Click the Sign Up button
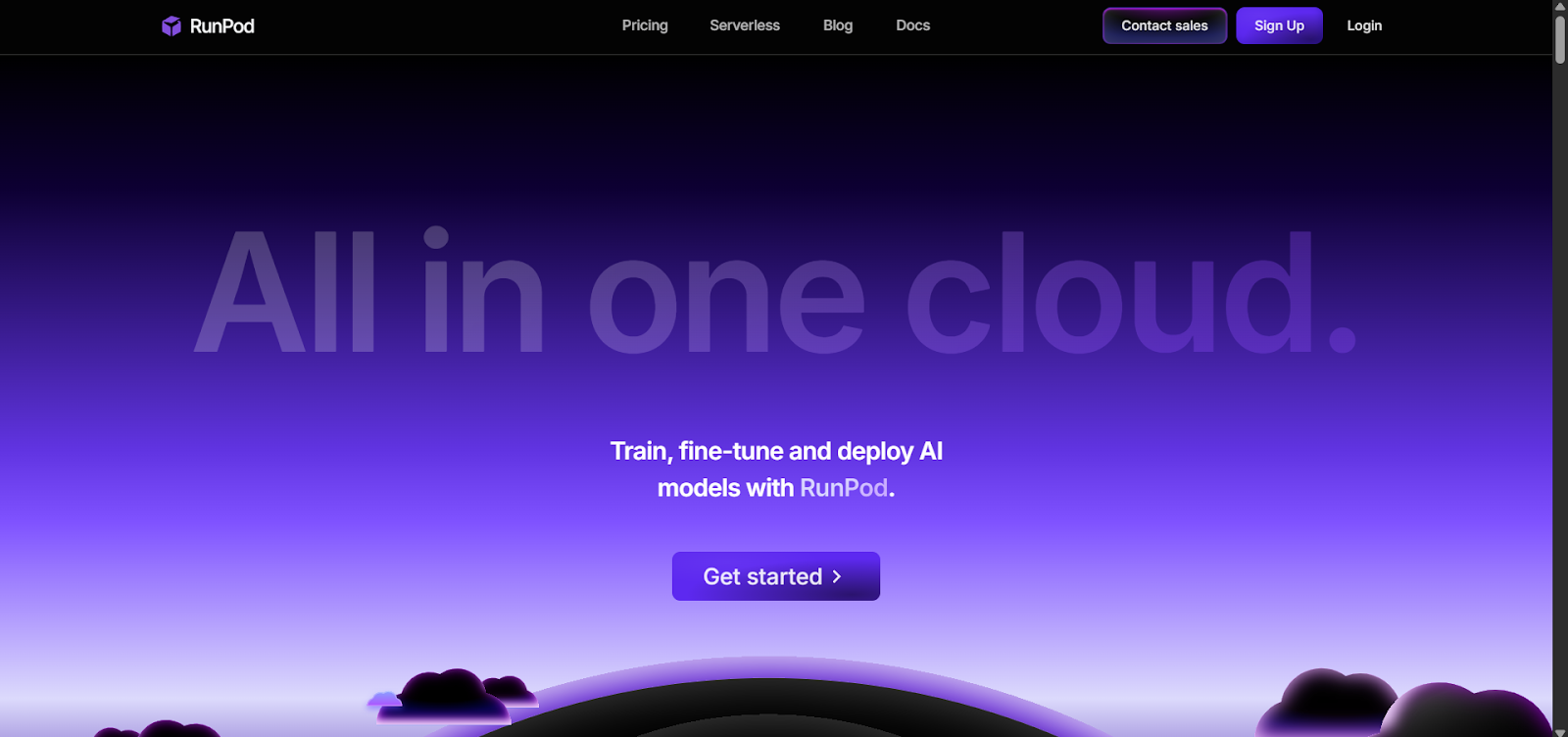This screenshot has height=737, width=1568. pos(1279,25)
